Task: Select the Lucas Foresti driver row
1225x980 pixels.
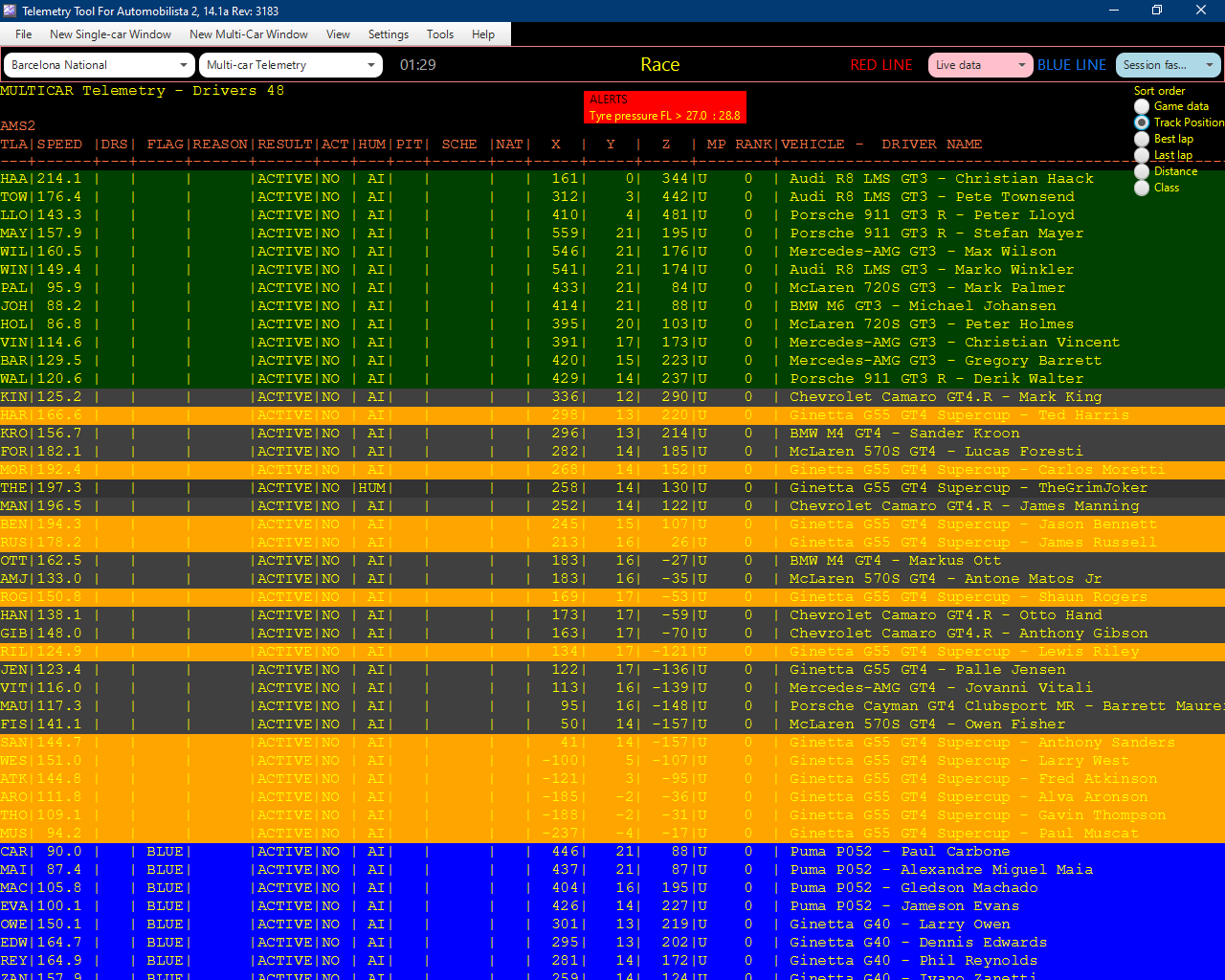Action: 612,452
